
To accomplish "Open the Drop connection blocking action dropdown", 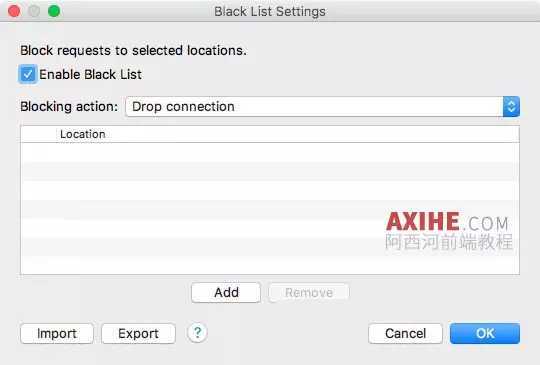I will pos(322,107).
